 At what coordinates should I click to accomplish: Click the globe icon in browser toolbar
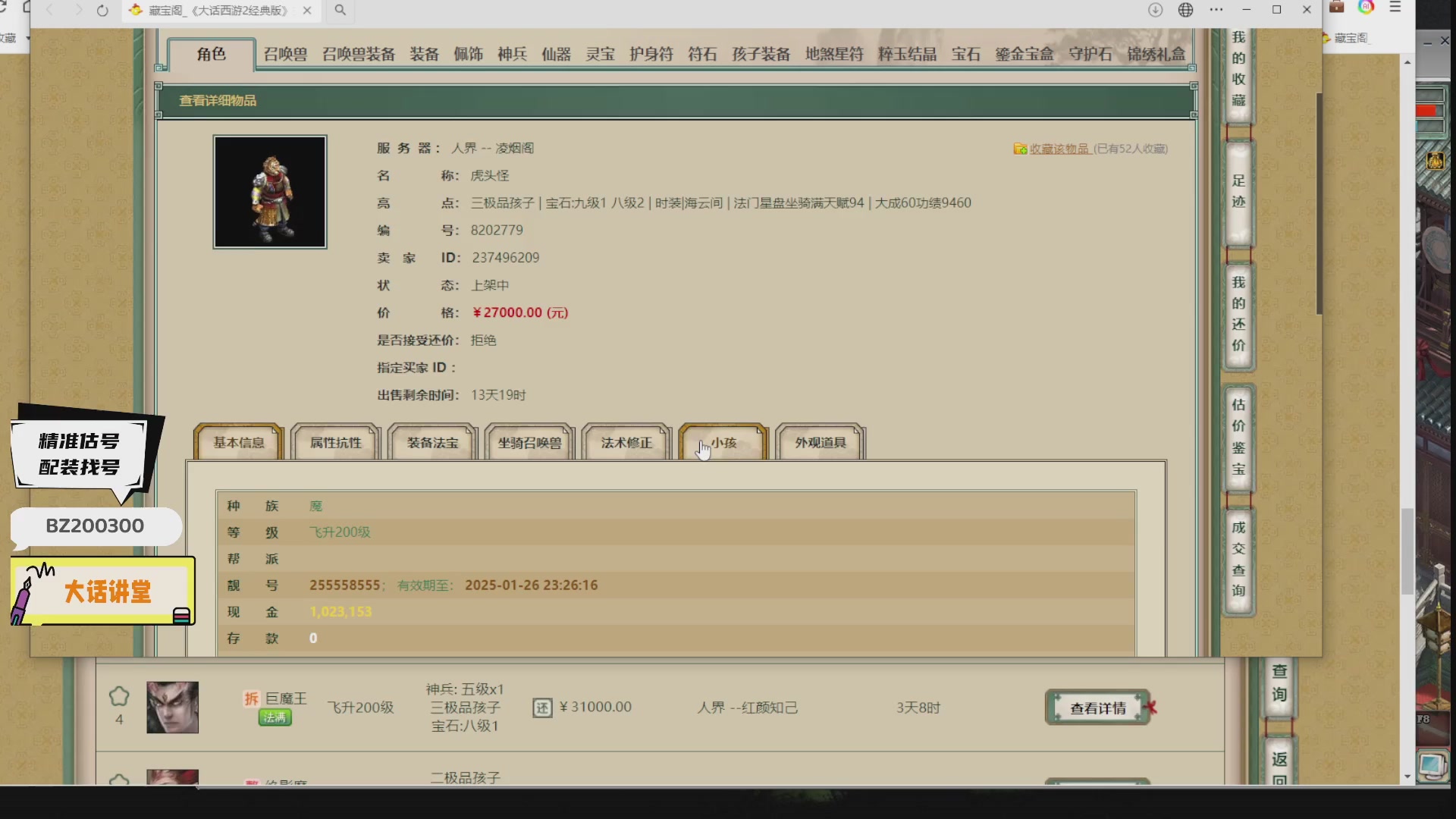click(x=1185, y=10)
